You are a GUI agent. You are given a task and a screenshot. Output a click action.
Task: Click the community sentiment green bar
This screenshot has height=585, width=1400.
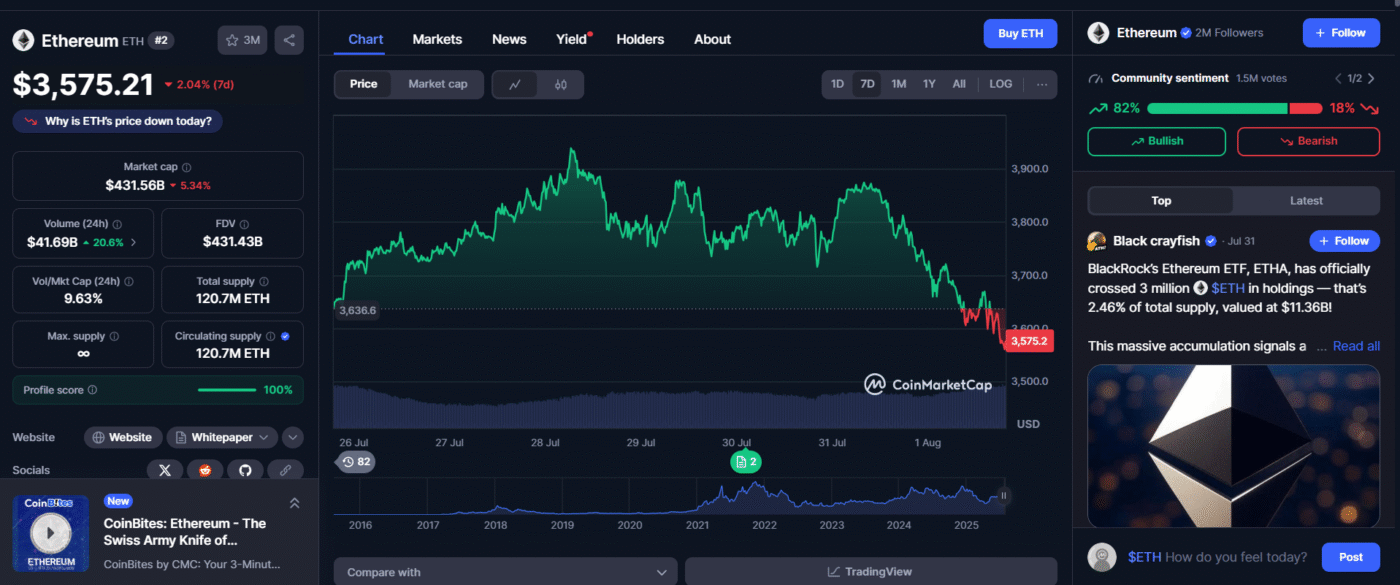pos(1217,108)
